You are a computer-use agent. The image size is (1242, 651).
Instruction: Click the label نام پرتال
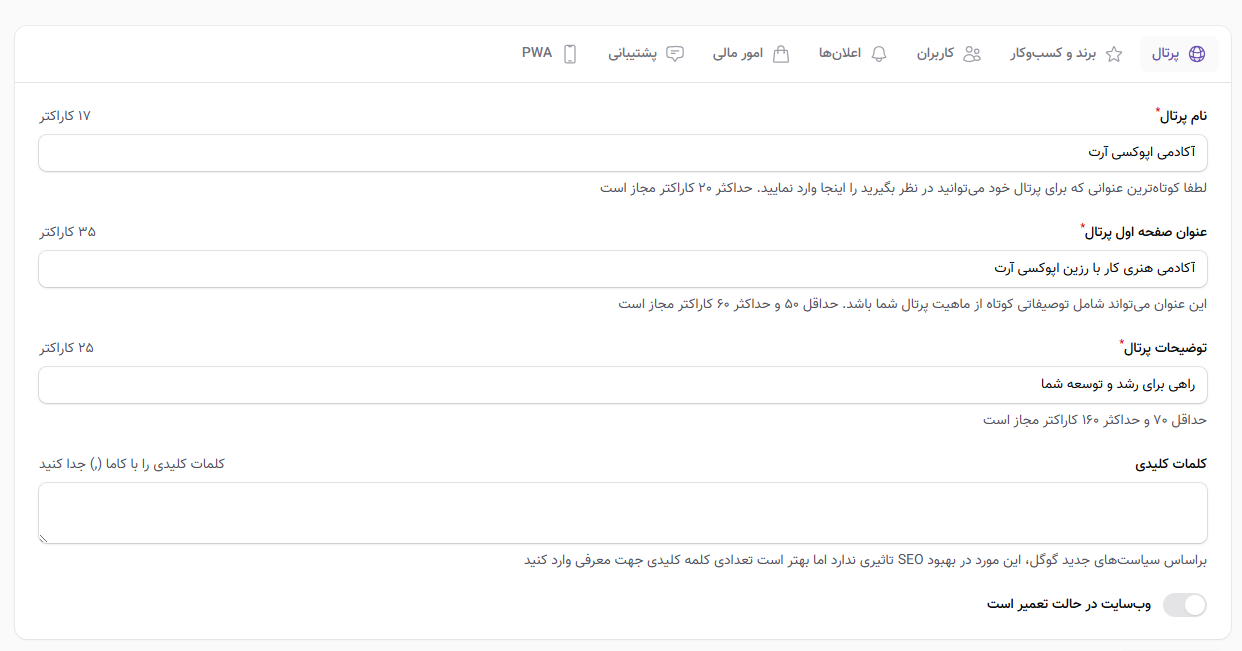click(x=1184, y=116)
